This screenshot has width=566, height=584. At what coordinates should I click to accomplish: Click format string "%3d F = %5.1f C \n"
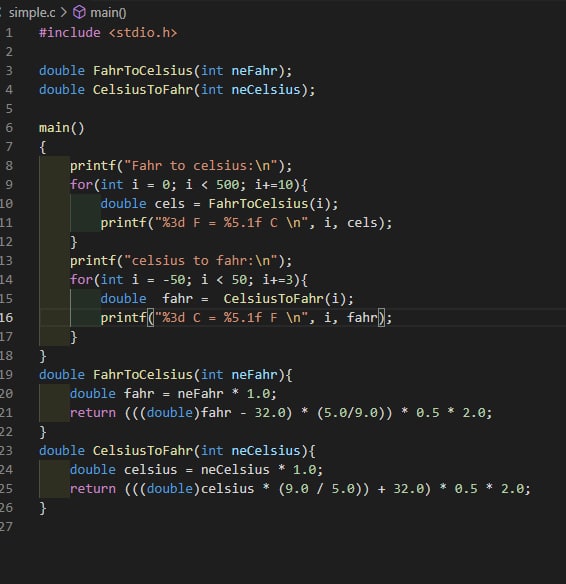231,223
